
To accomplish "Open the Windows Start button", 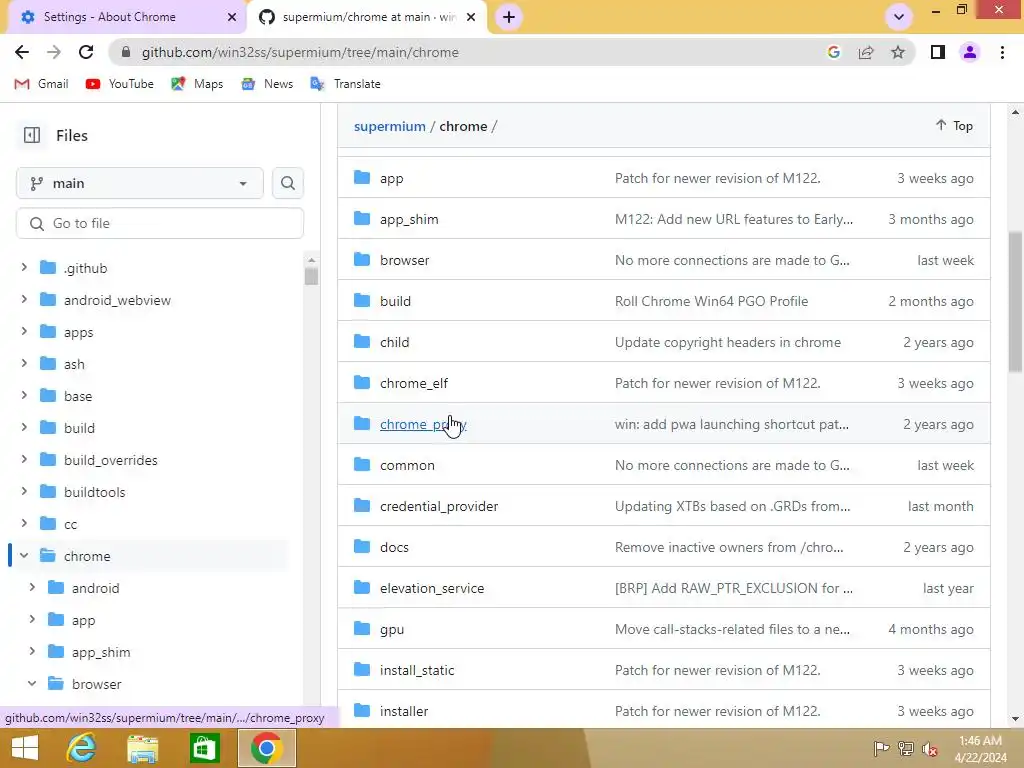I will click(x=25, y=748).
